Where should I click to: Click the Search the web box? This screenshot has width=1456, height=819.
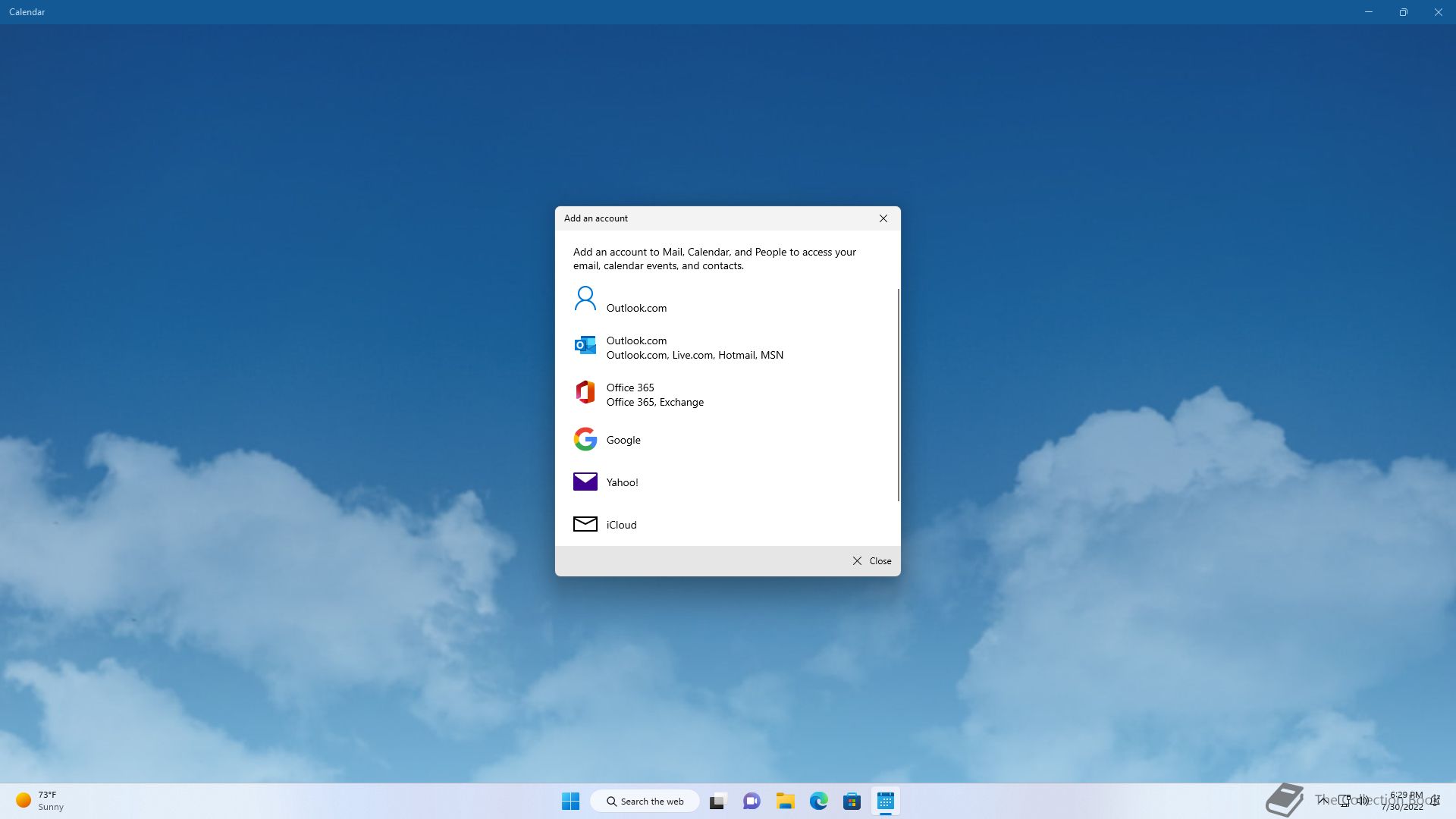point(645,802)
